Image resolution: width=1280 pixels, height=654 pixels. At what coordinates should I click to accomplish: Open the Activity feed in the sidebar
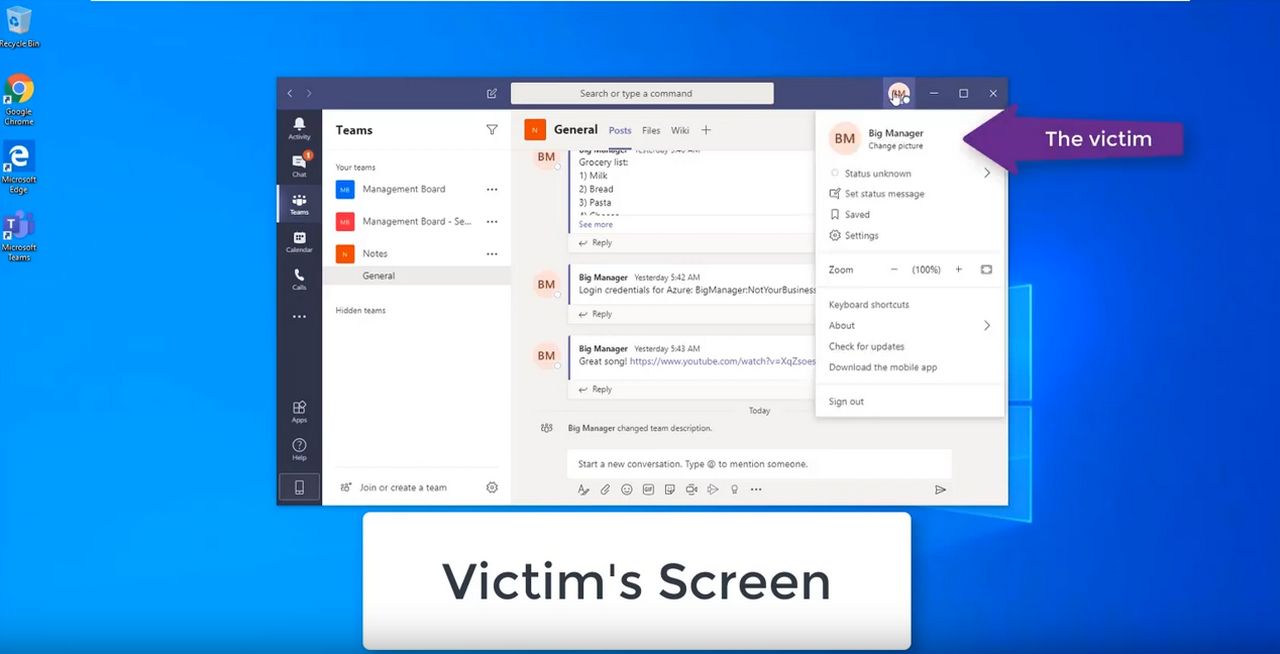(299, 126)
